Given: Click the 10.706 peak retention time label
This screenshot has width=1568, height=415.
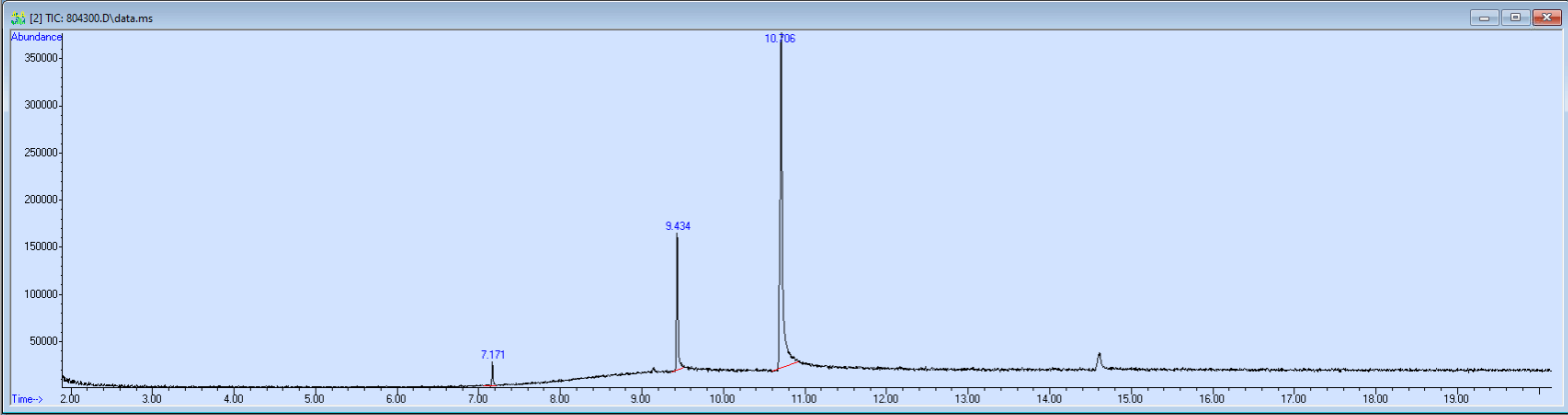Looking at the screenshot, I should 781,39.
